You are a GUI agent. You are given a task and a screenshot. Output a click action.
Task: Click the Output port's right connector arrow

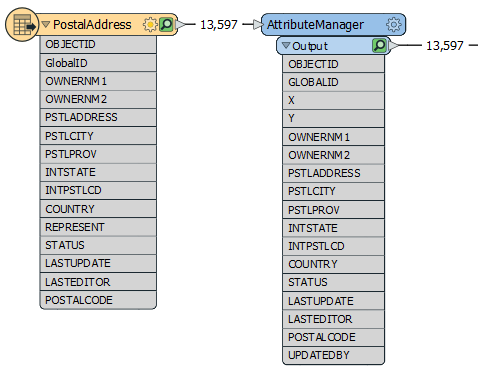tap(394, 45)
